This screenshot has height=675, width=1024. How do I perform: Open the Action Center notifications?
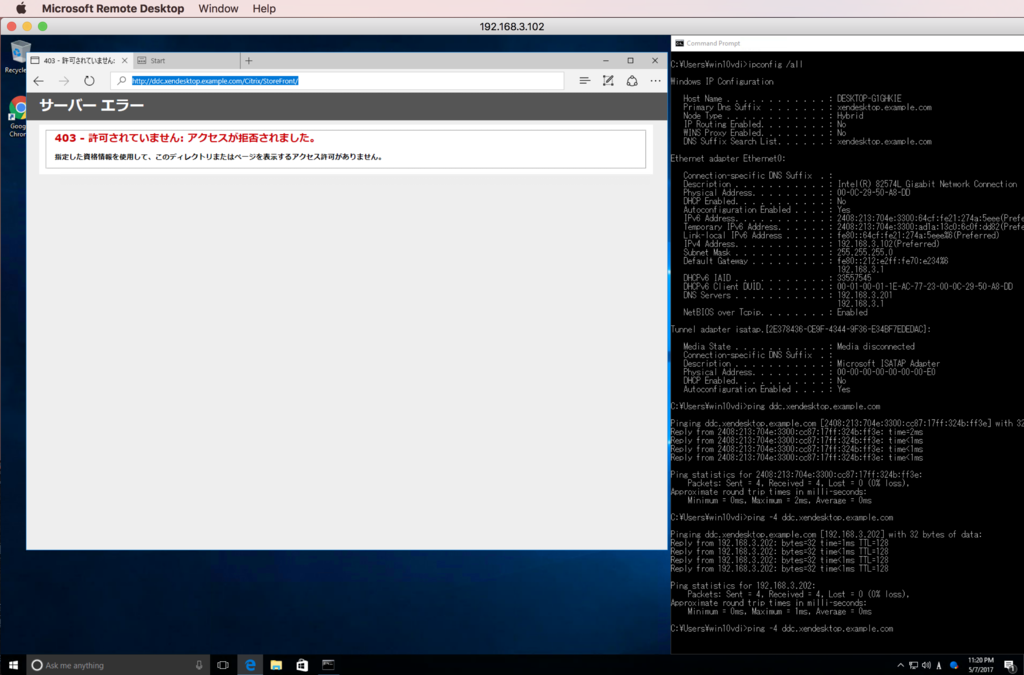click(x=1010, y=666)
